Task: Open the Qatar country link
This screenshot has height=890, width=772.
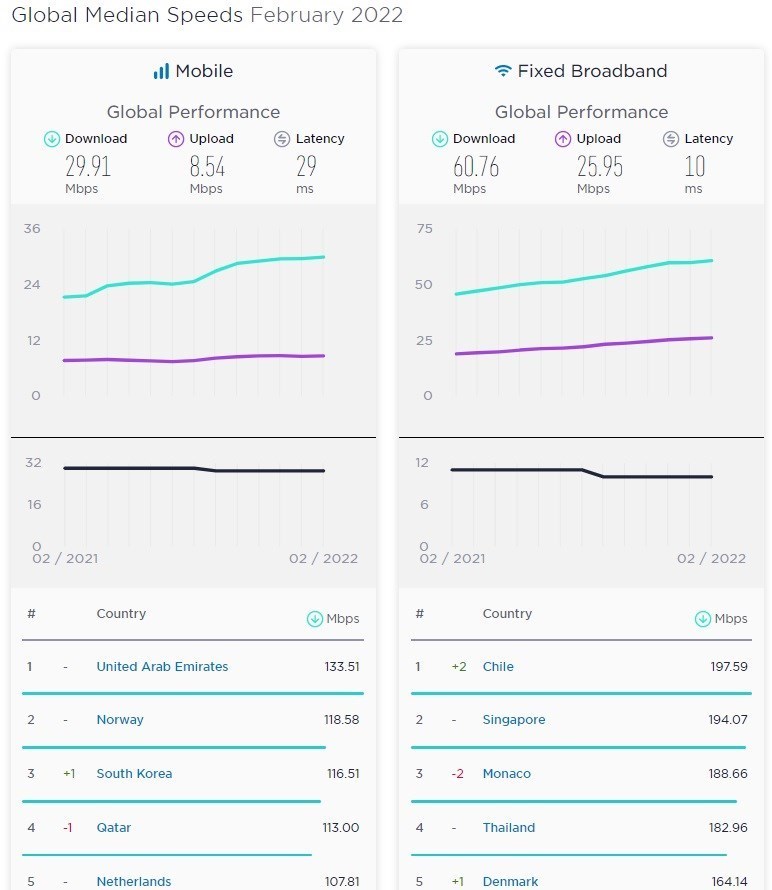Action: coord(113,828)
